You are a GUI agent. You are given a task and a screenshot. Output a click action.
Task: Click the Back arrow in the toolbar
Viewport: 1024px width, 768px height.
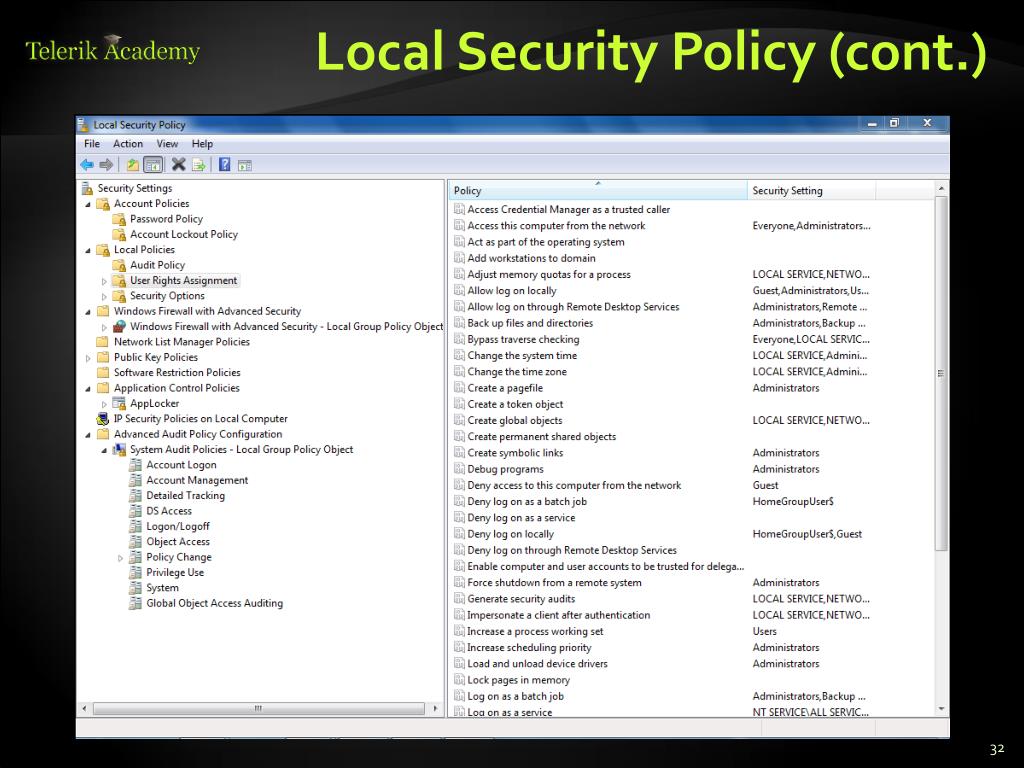coord(86,165)
